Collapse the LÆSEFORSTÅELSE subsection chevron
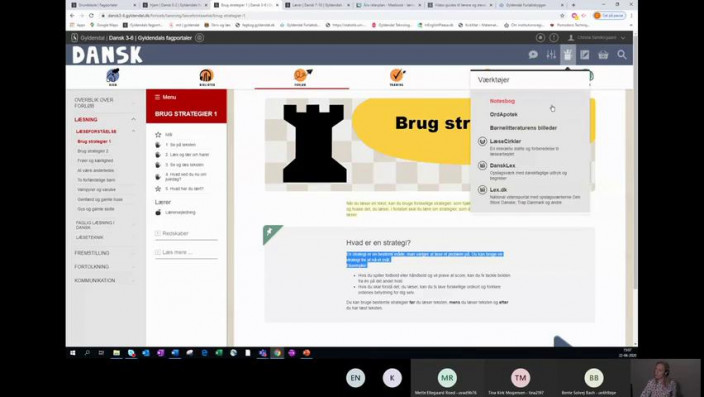This screenshot has height=397, width=704. 133,131
